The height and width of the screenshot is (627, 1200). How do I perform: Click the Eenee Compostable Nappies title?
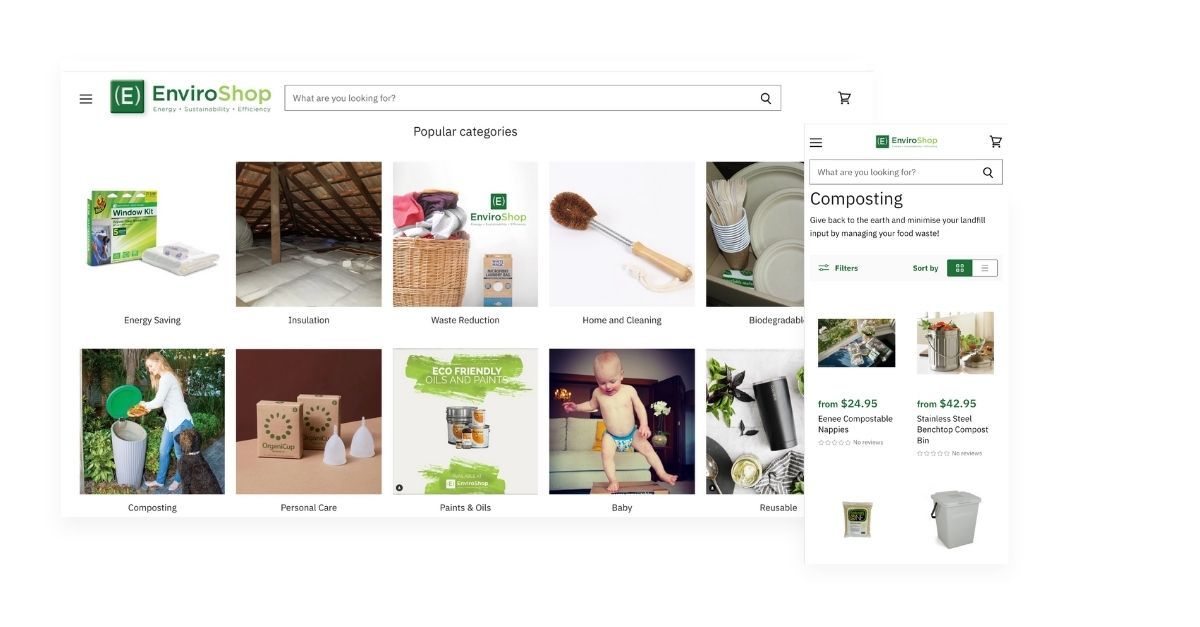[x=855, y=424]
